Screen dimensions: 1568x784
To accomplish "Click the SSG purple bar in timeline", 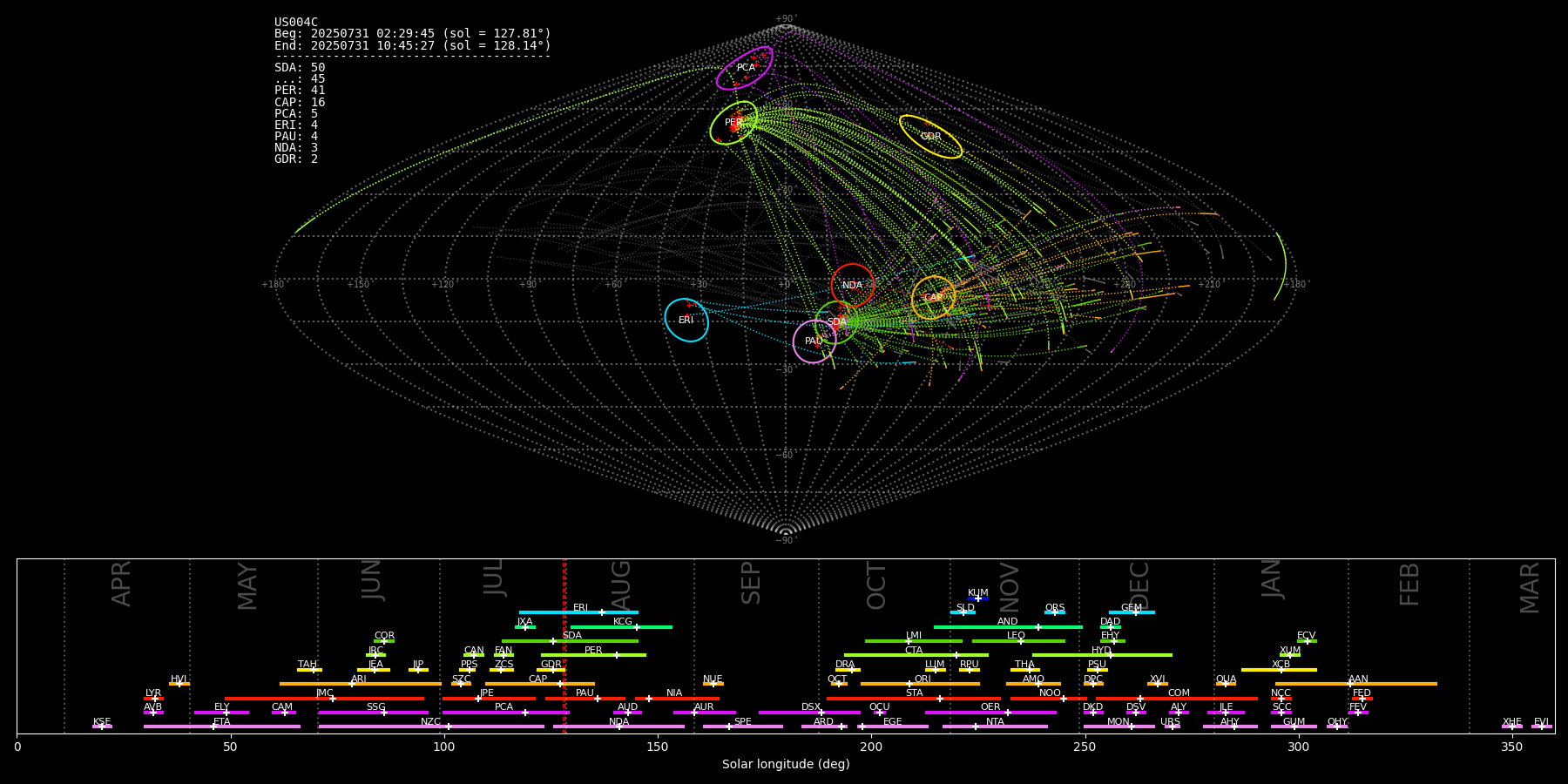I will pos(374,713).
